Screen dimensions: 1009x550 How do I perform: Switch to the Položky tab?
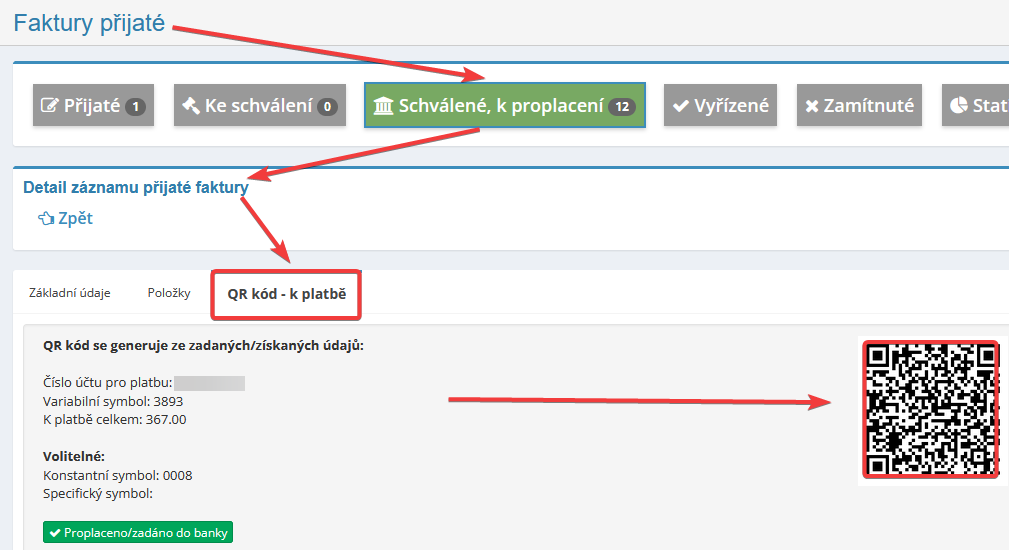169,293
